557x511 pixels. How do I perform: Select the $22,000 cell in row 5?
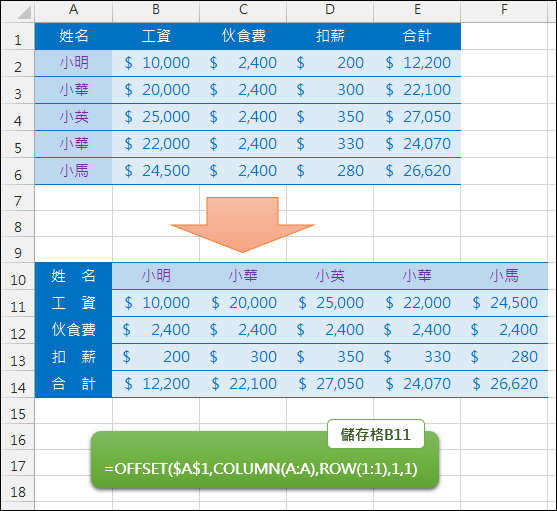(x=156, y=144)
